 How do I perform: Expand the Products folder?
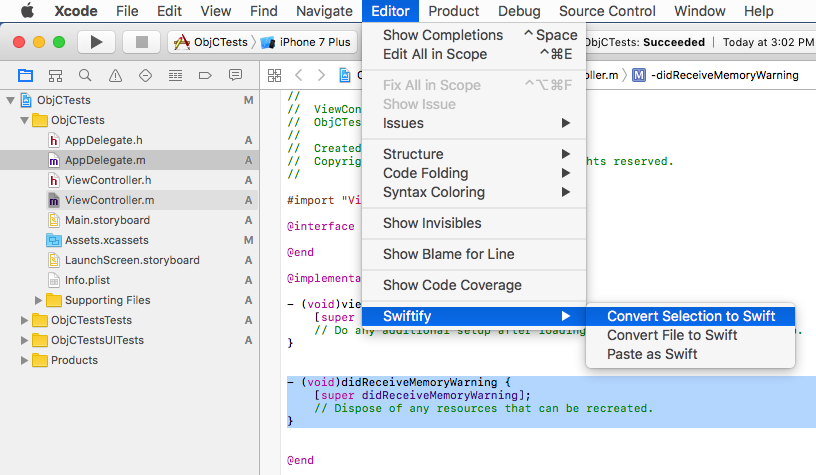tap(24, 361)
